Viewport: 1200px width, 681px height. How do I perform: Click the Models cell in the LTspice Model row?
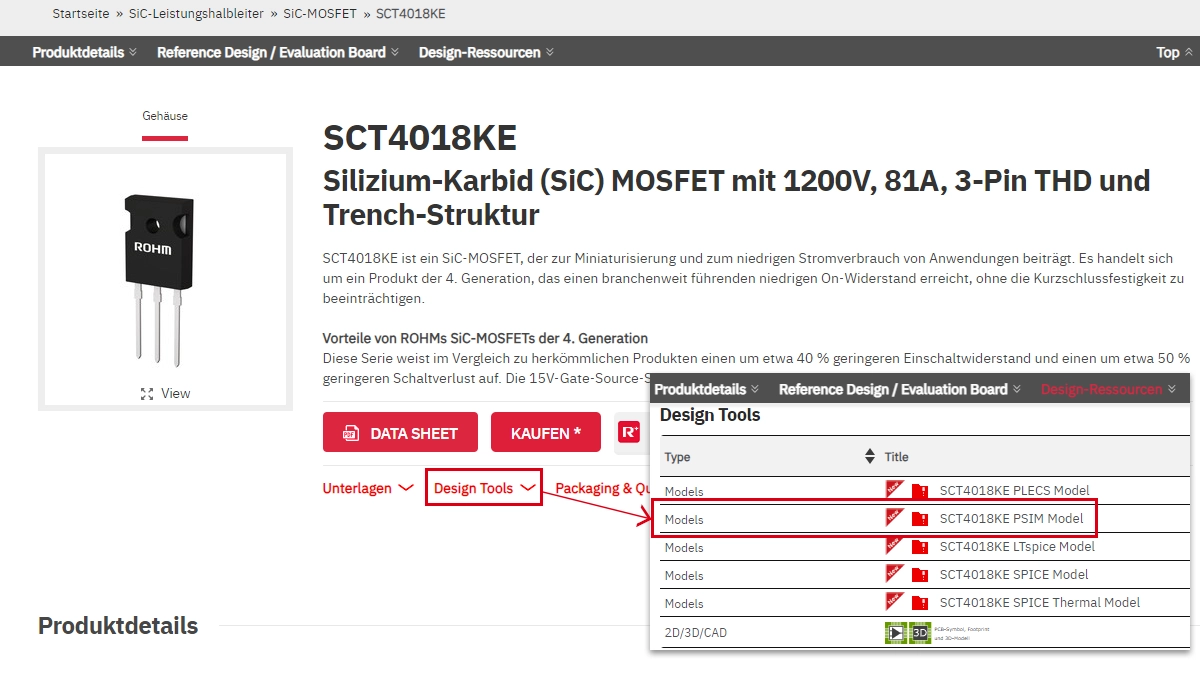[684, 548]
